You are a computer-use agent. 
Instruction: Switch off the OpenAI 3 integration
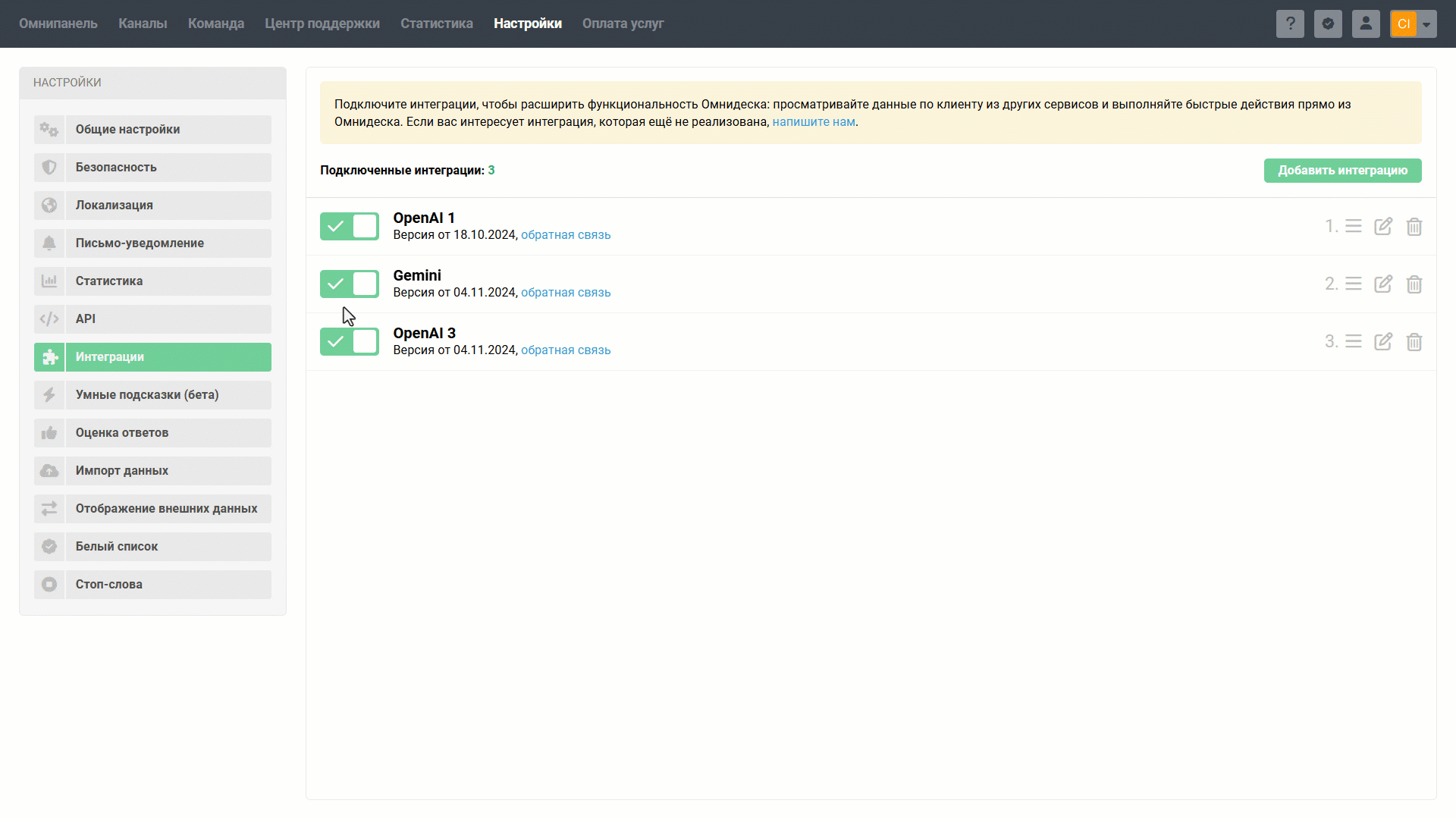tap(349, 341)
